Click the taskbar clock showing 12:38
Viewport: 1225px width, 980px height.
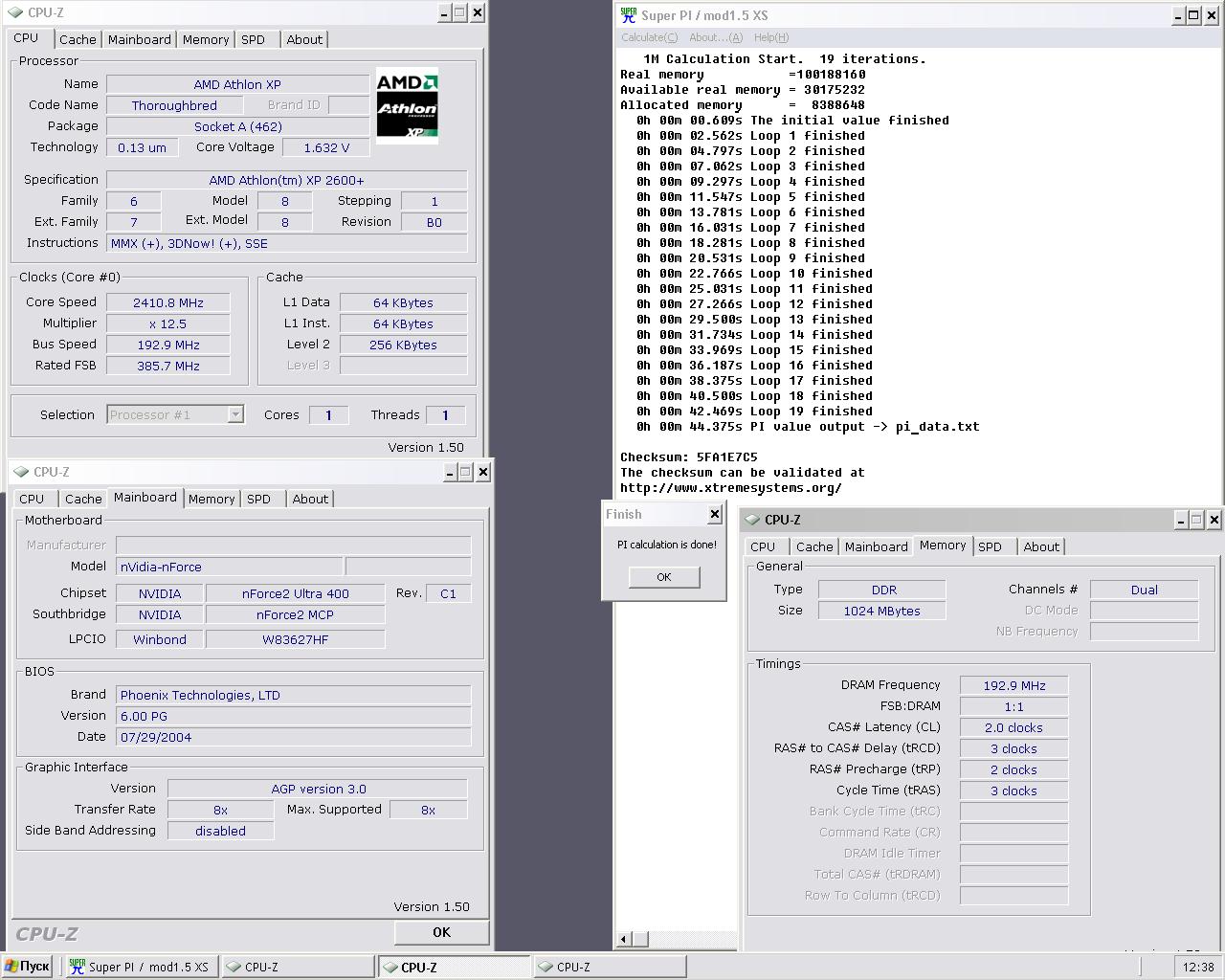[x=1198, y=967]
